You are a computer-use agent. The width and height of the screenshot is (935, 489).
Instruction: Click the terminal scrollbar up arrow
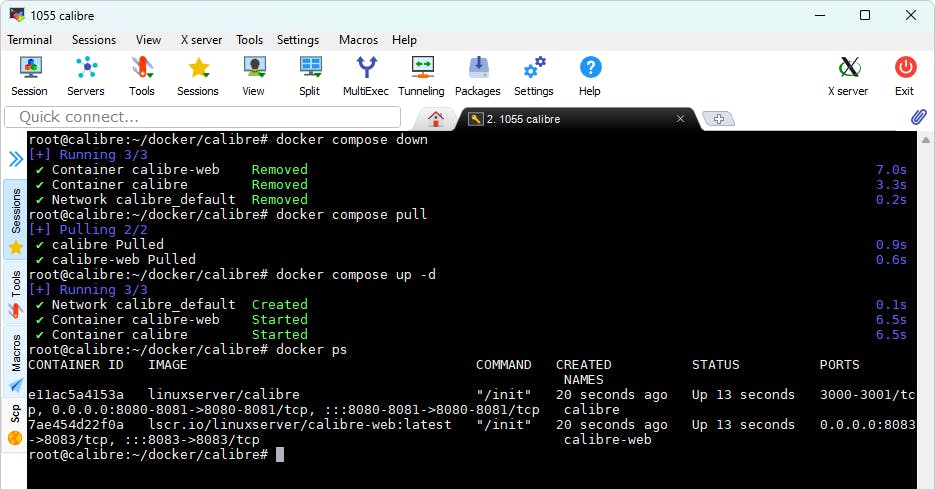click(925, 140)
